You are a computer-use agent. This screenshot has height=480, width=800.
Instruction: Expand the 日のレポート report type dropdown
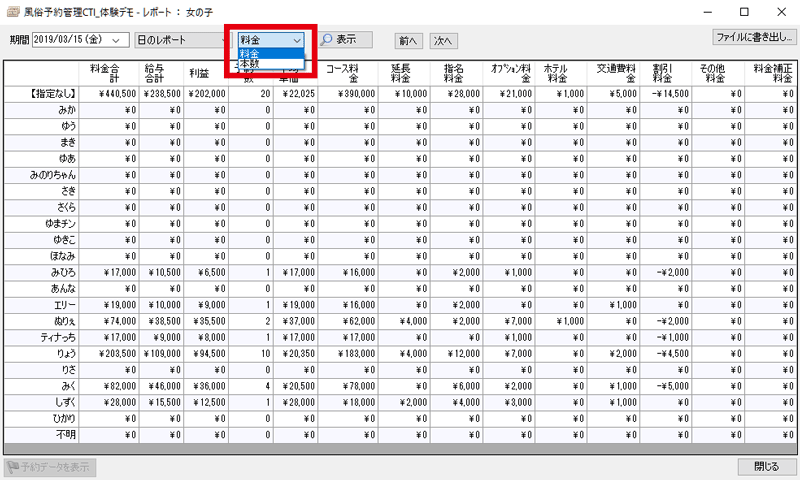click(222, 40)
